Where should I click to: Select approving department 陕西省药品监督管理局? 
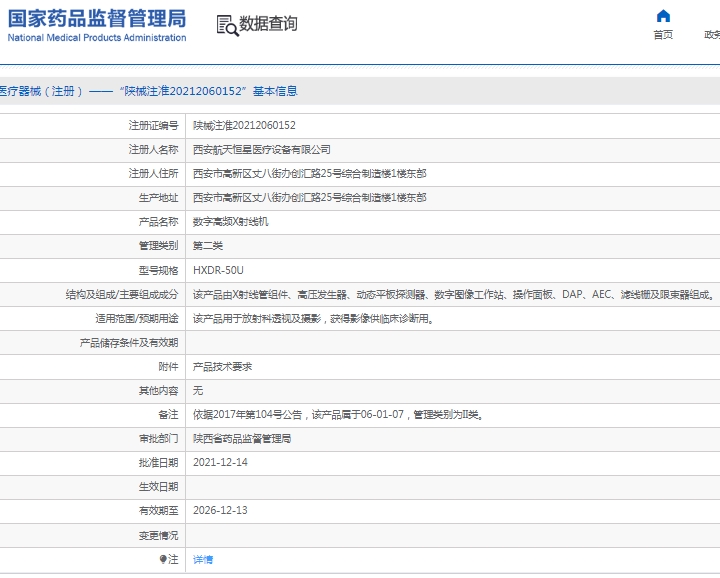point(242,438)
